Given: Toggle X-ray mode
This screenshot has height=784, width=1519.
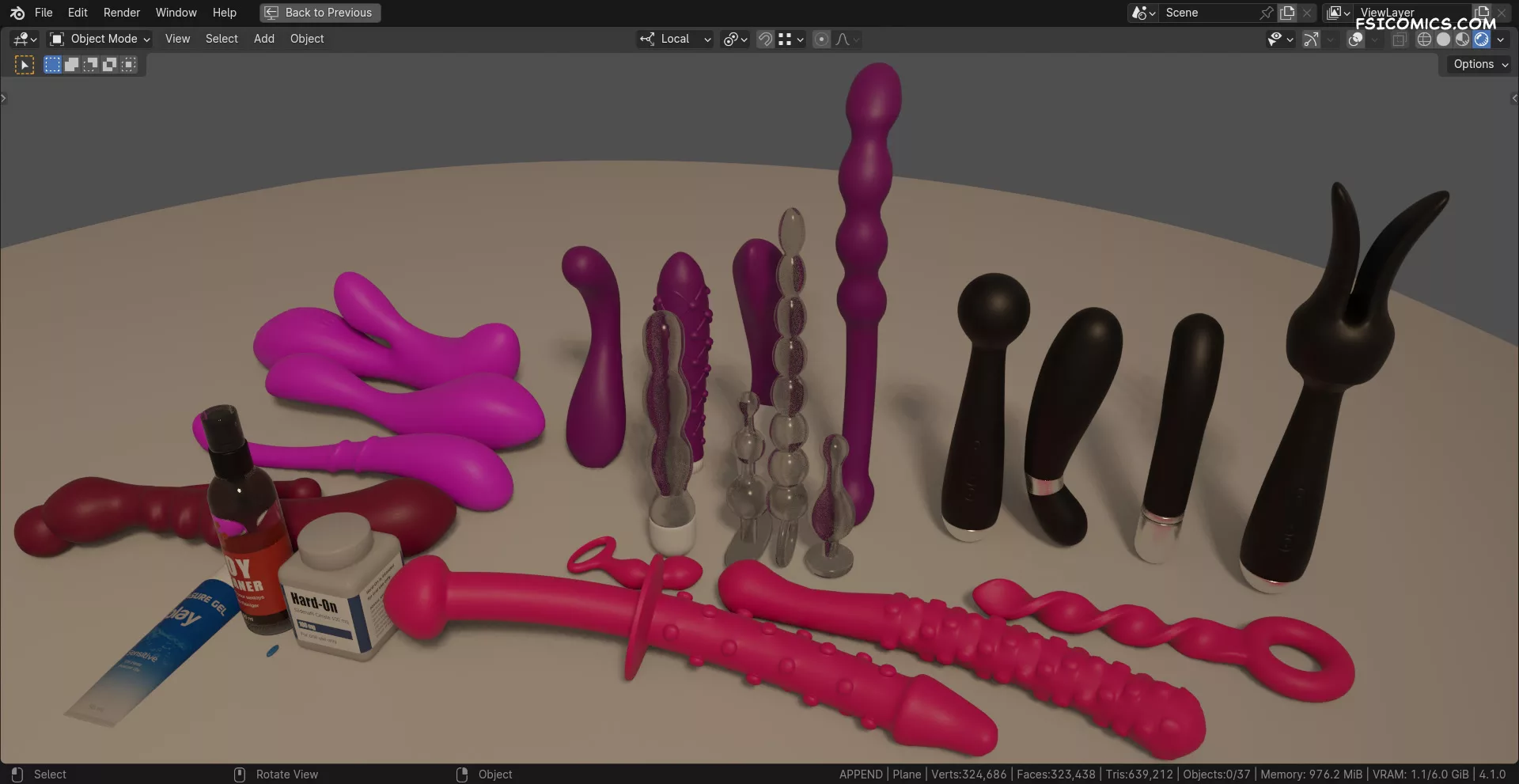Looking at the screenshot, I should (x=1400, y=39).
